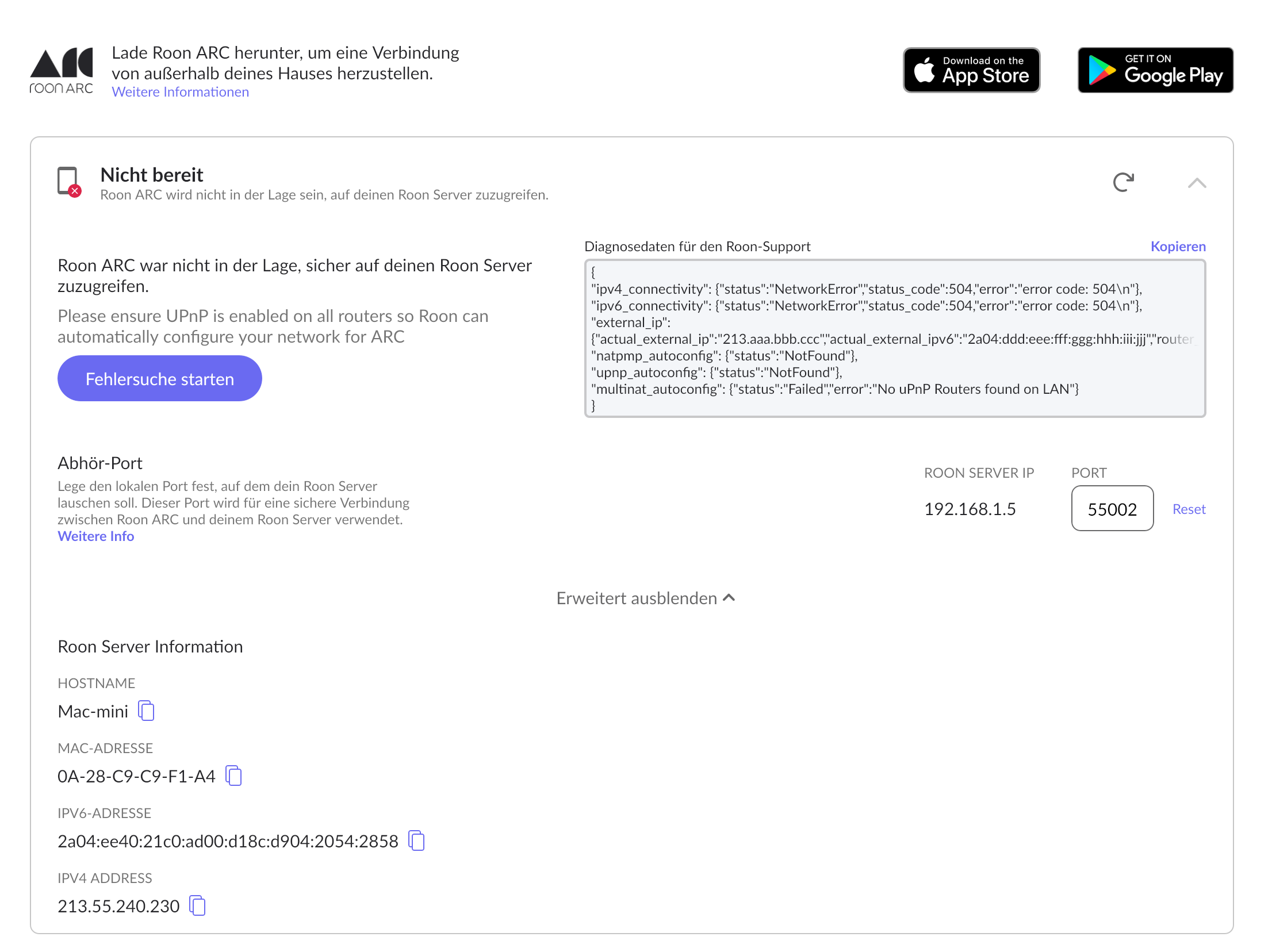This screenshot has width=1272, height=952.
Task: Collapse advanced section via Erweitert ausblenden
Action: pyautogui.click(x=646, y=598)
